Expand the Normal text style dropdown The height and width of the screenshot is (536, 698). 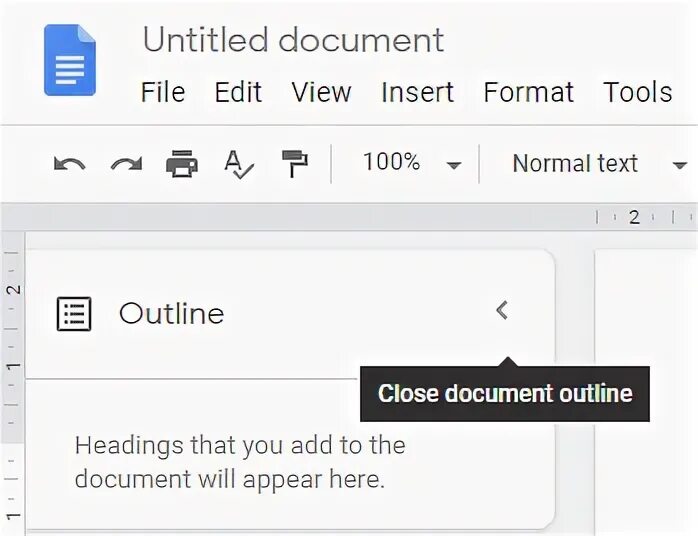599,163
